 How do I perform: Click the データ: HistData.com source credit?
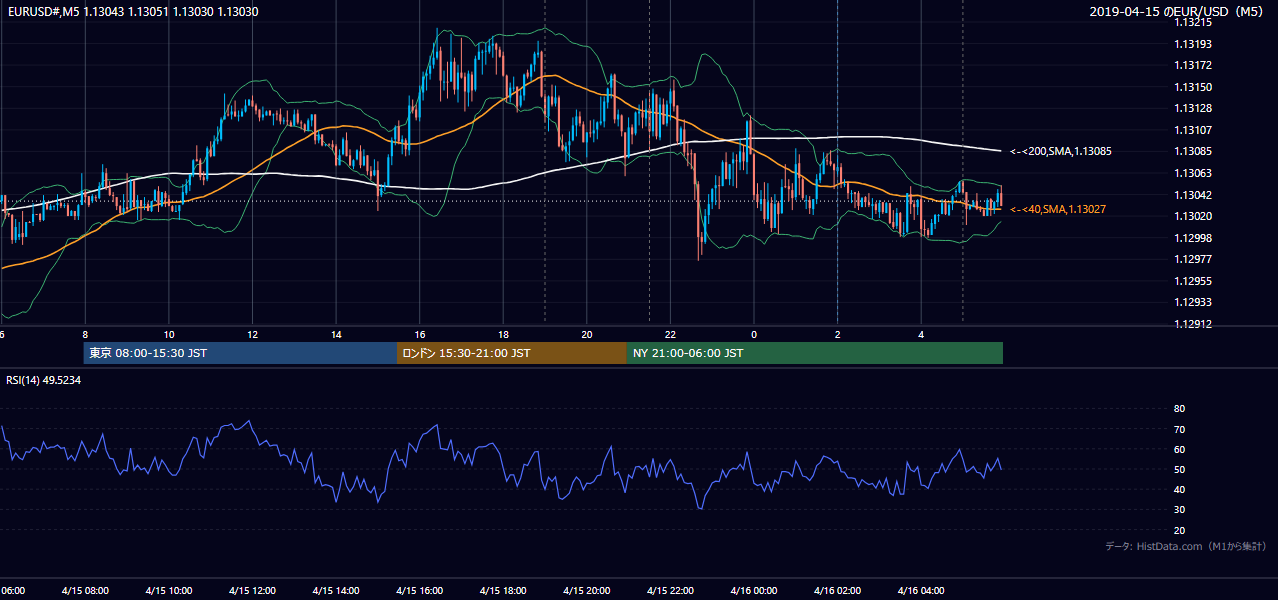(1186, 546)
